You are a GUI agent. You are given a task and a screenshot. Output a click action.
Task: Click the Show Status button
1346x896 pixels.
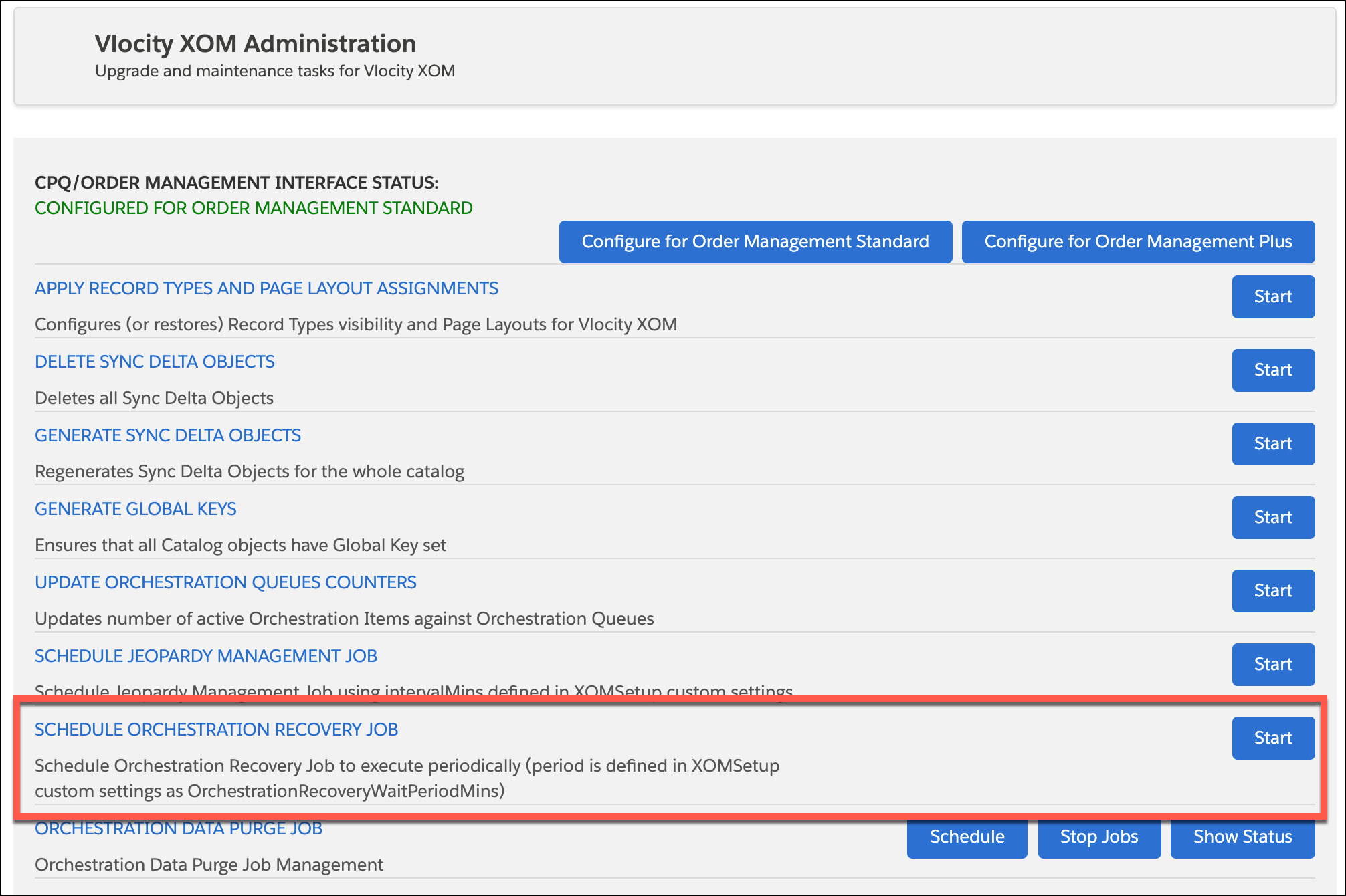pos(1242,837)
